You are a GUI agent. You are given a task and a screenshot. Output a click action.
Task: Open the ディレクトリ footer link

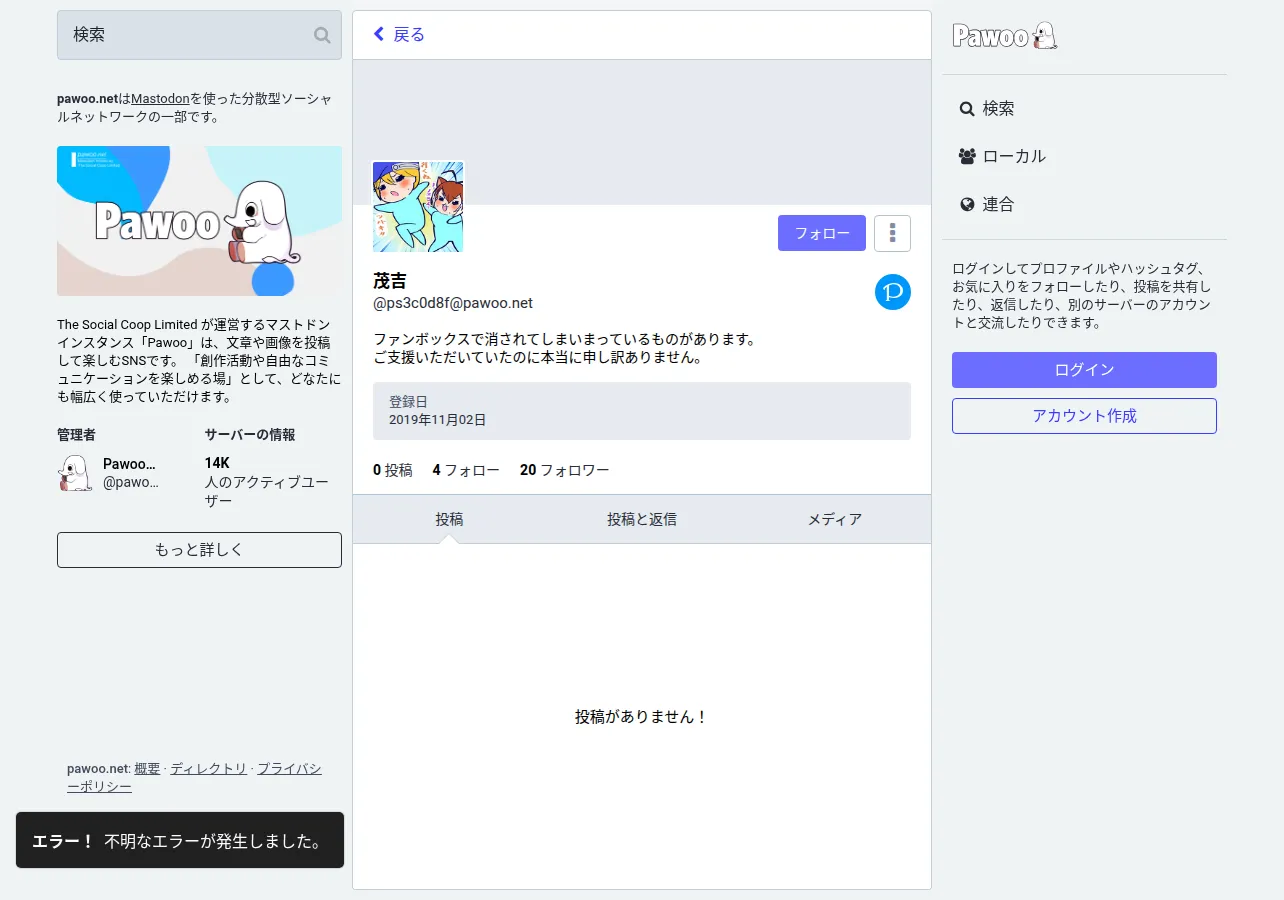click(208, 769)
